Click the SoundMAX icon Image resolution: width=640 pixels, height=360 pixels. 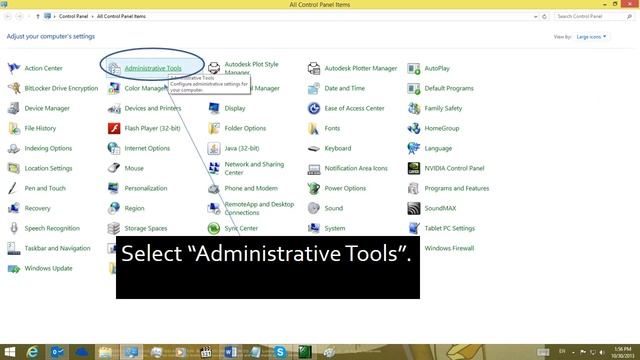coord(414,208)
